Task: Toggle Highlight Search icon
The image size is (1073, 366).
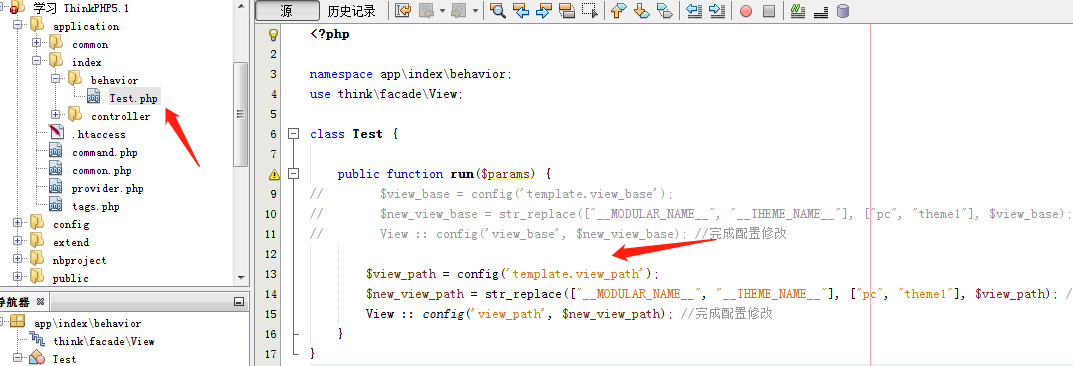Action: (x=567, y=10)
